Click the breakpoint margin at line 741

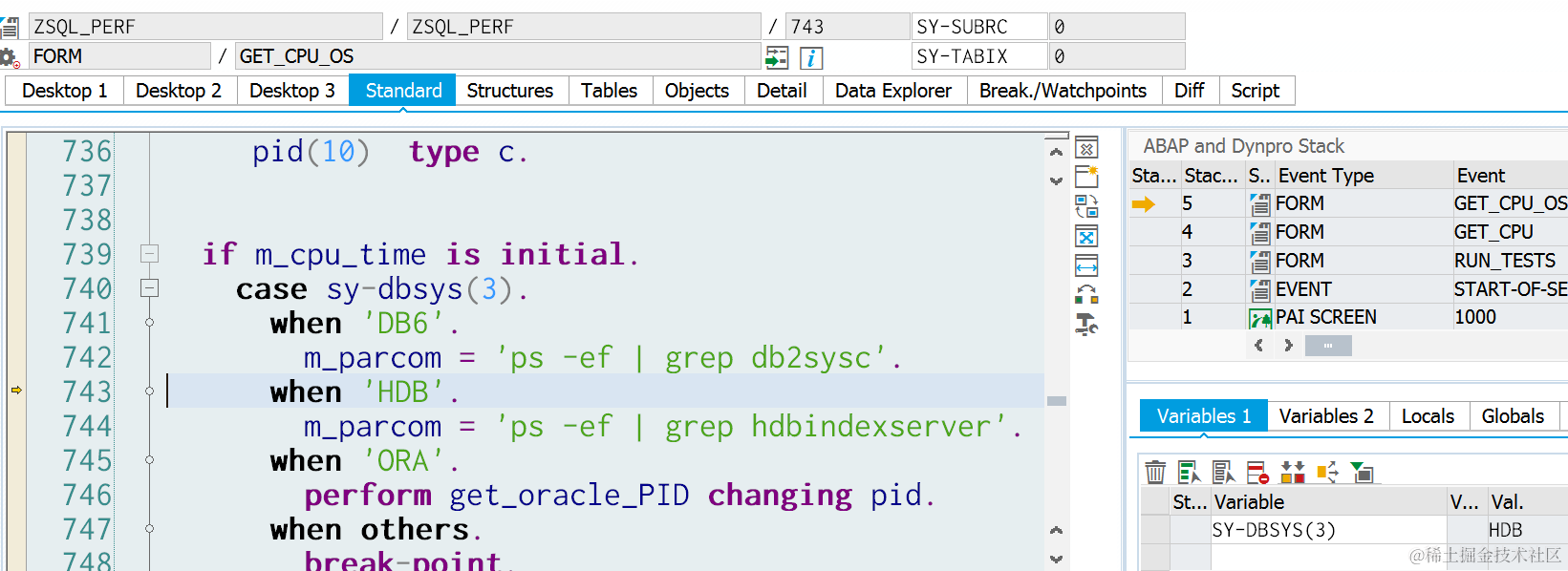click(16, 323)
